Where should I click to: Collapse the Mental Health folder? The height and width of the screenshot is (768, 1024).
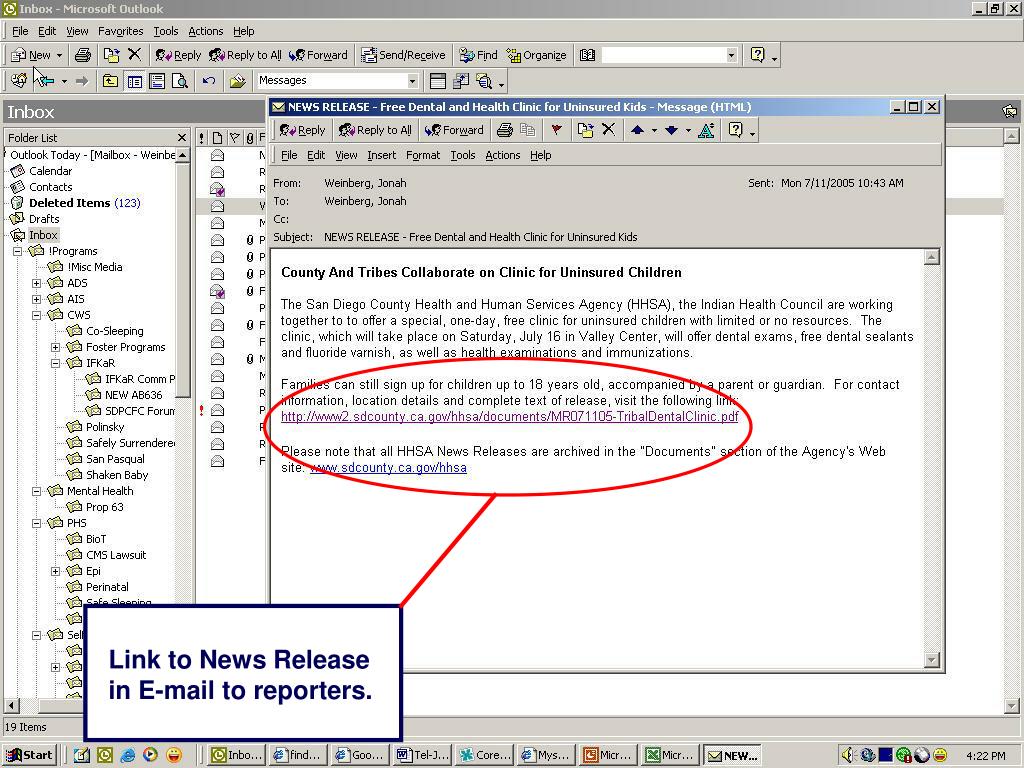point(37,491)
